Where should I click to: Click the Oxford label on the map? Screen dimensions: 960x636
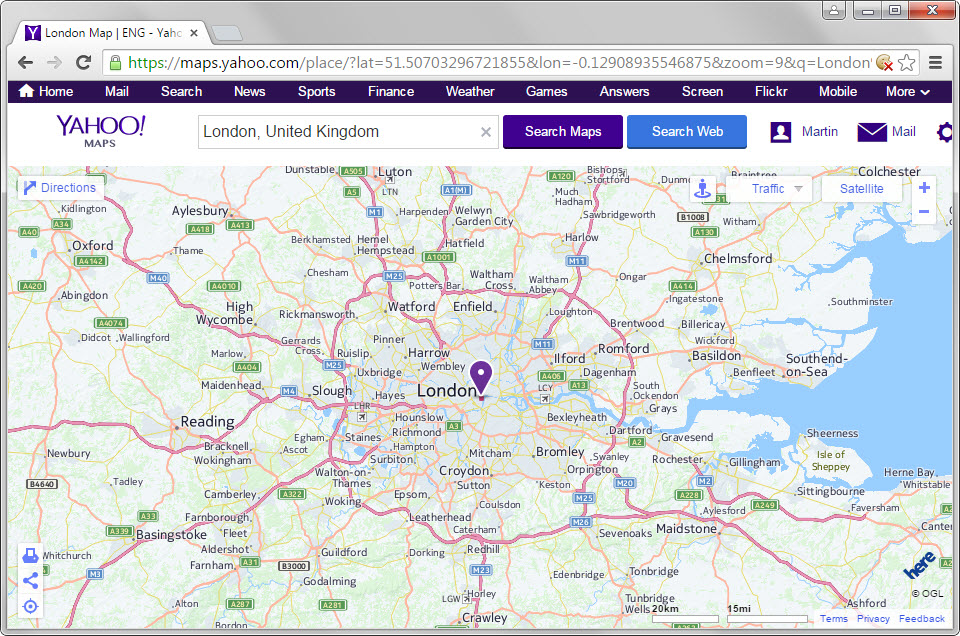click(92, 245)
